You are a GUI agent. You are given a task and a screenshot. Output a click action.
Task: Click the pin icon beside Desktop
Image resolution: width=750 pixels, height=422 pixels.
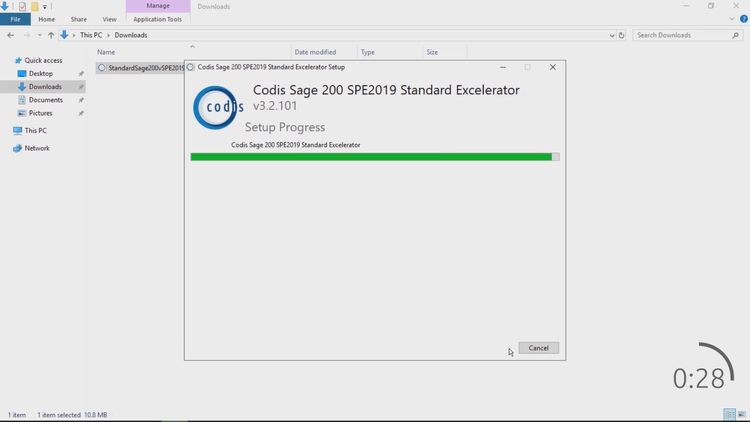tap(81, 74)
